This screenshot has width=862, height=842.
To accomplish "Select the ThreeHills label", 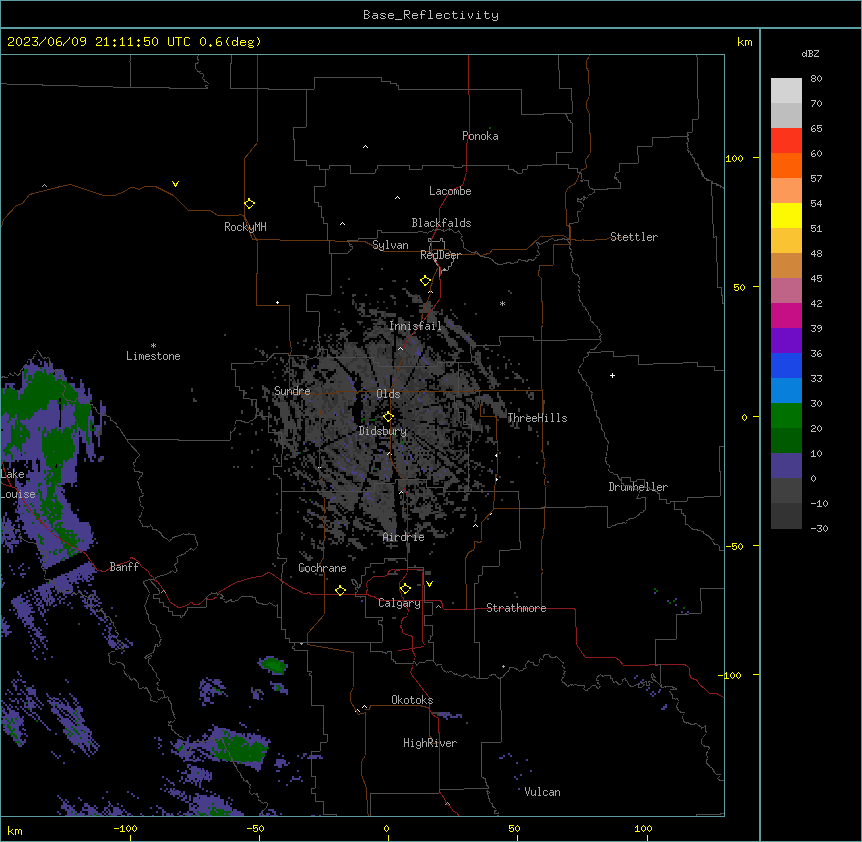I will point(537,418).
